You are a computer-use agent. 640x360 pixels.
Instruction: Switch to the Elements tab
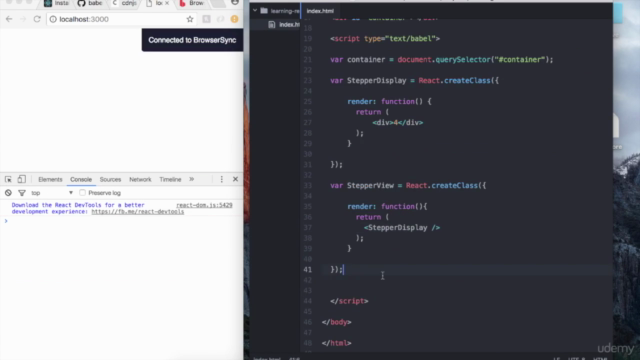pos(50,180)
